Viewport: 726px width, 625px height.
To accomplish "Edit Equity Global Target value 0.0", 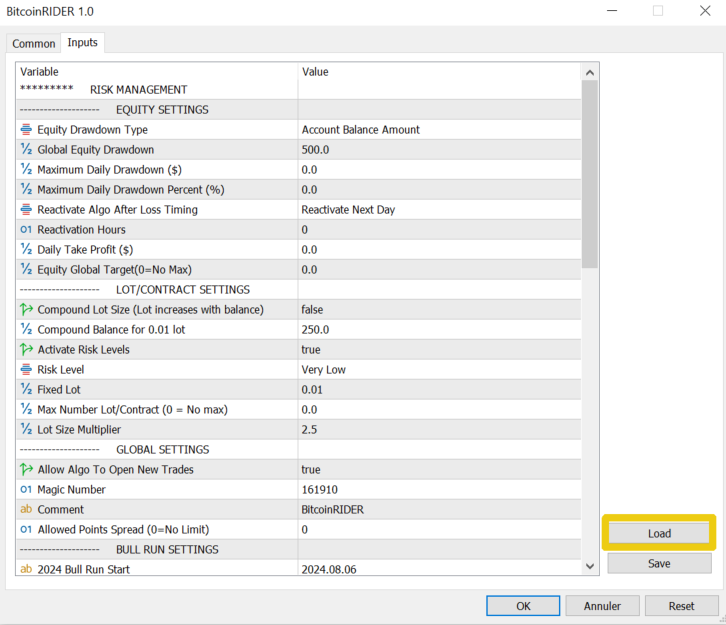I will click(x=439, y=269).
